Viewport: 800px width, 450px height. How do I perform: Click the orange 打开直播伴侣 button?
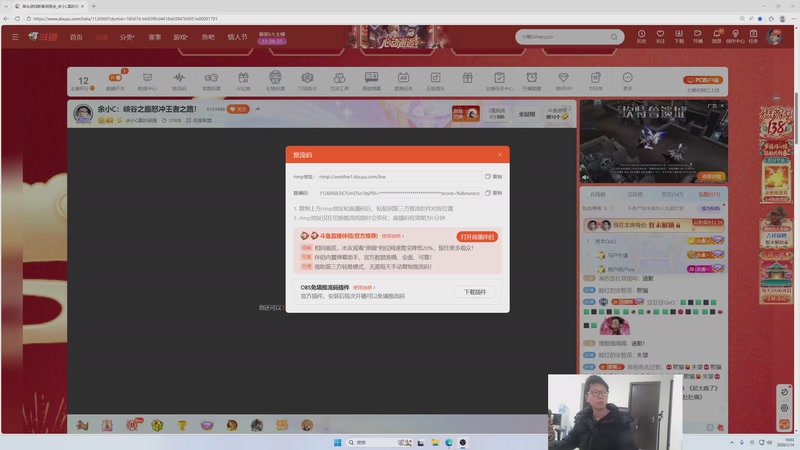477,237
